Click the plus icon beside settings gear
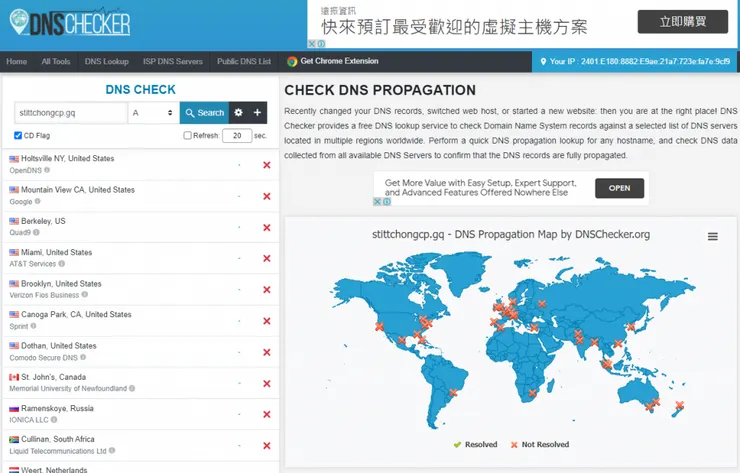The height and width of the screenshot is (473, 740). [257, 112]
